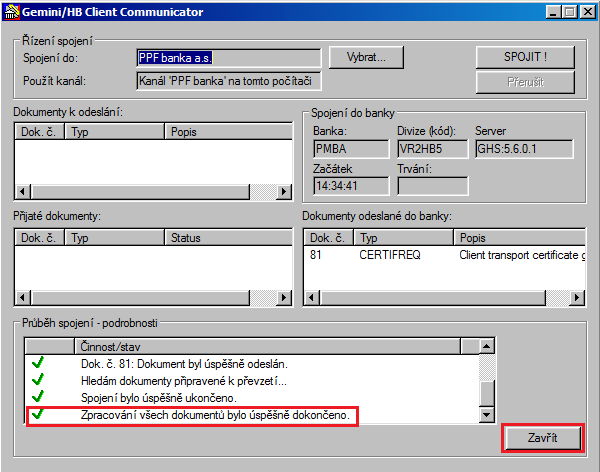
Task: Click 'Dok. č.' column header in 'Dokumenty odeslané do banky'
Action: [x=329, y=238]
